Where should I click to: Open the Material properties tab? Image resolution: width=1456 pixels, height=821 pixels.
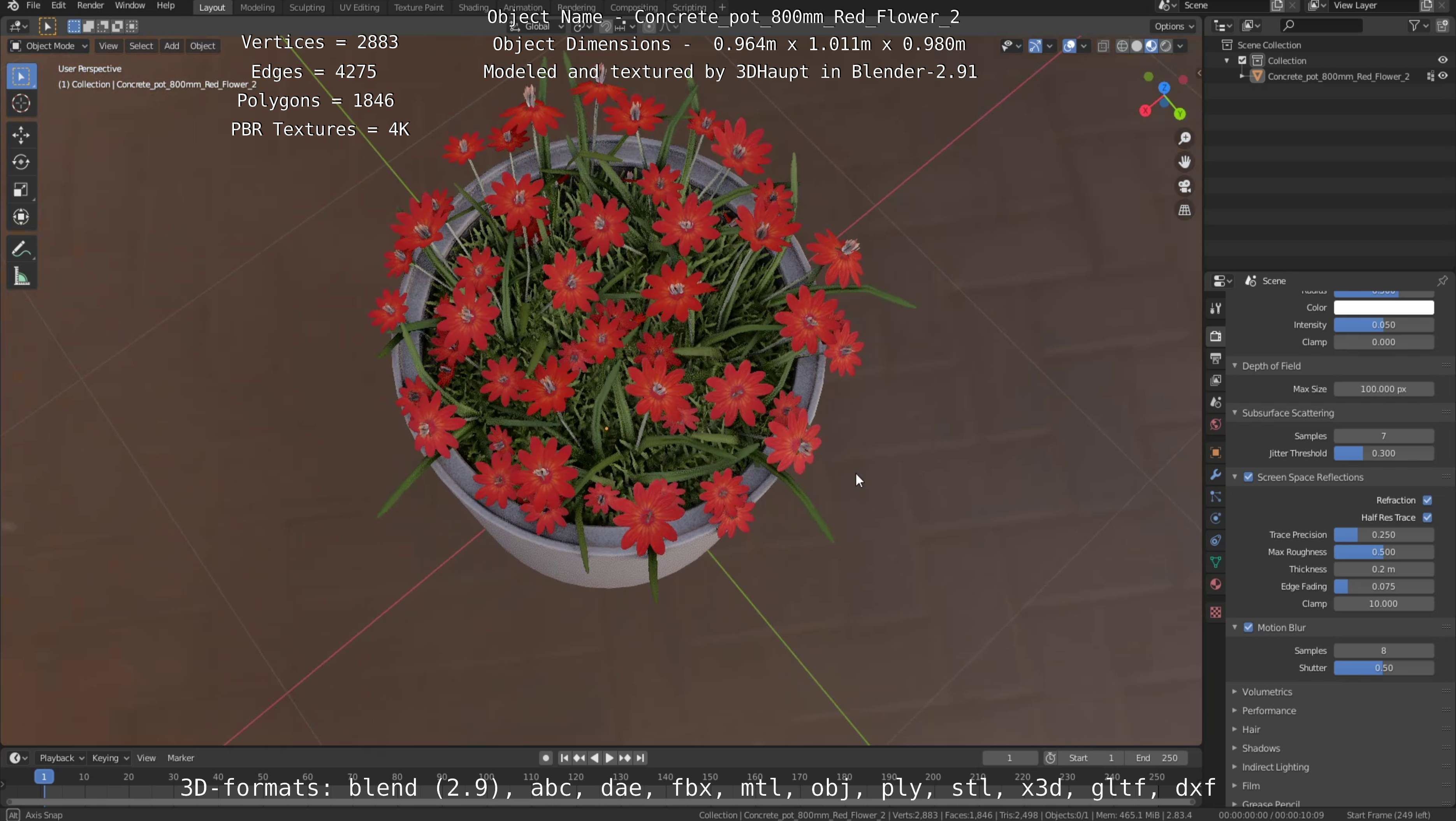click(x=1216, y=584)
